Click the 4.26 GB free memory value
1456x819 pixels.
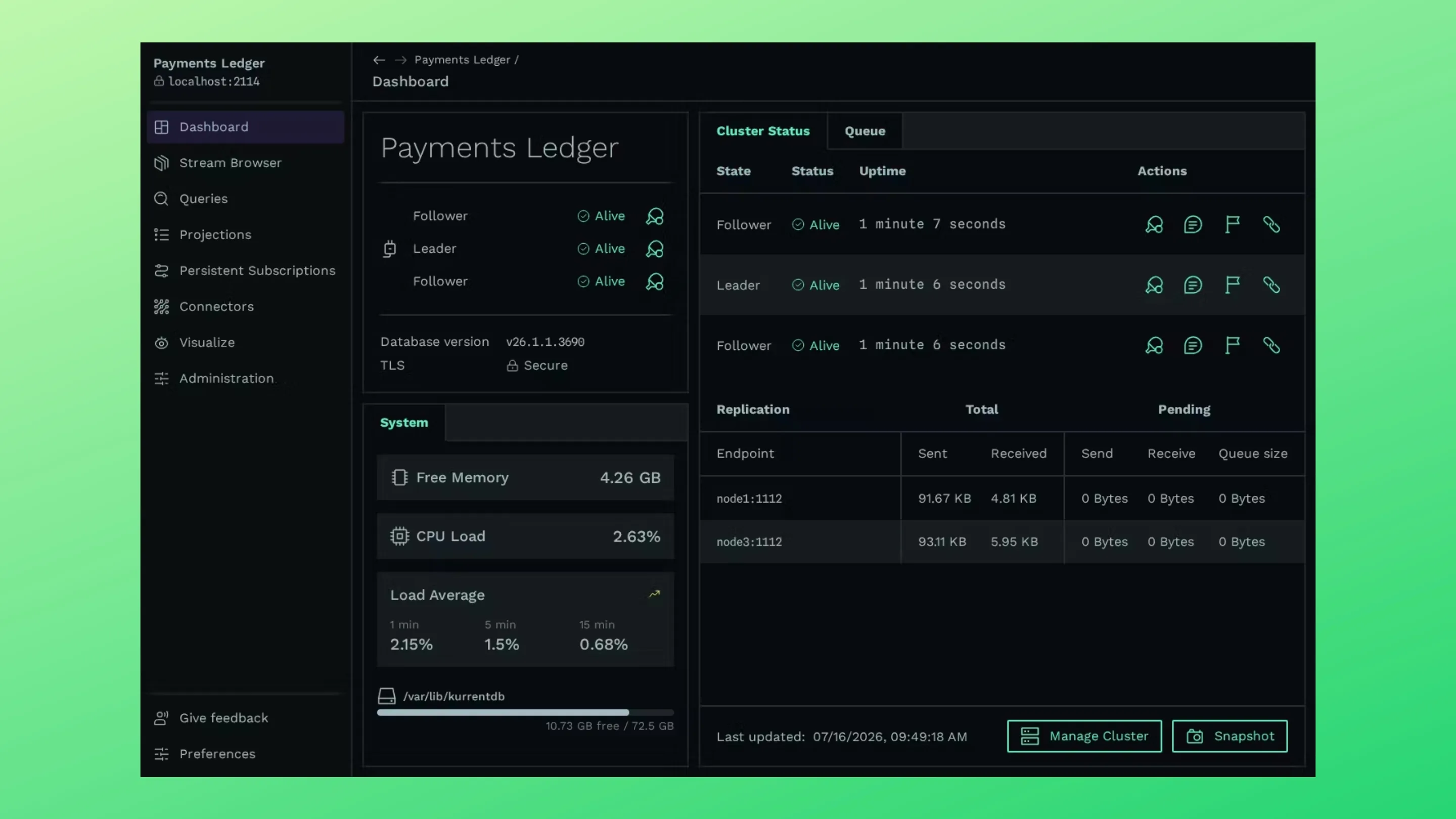pos(630,478)
